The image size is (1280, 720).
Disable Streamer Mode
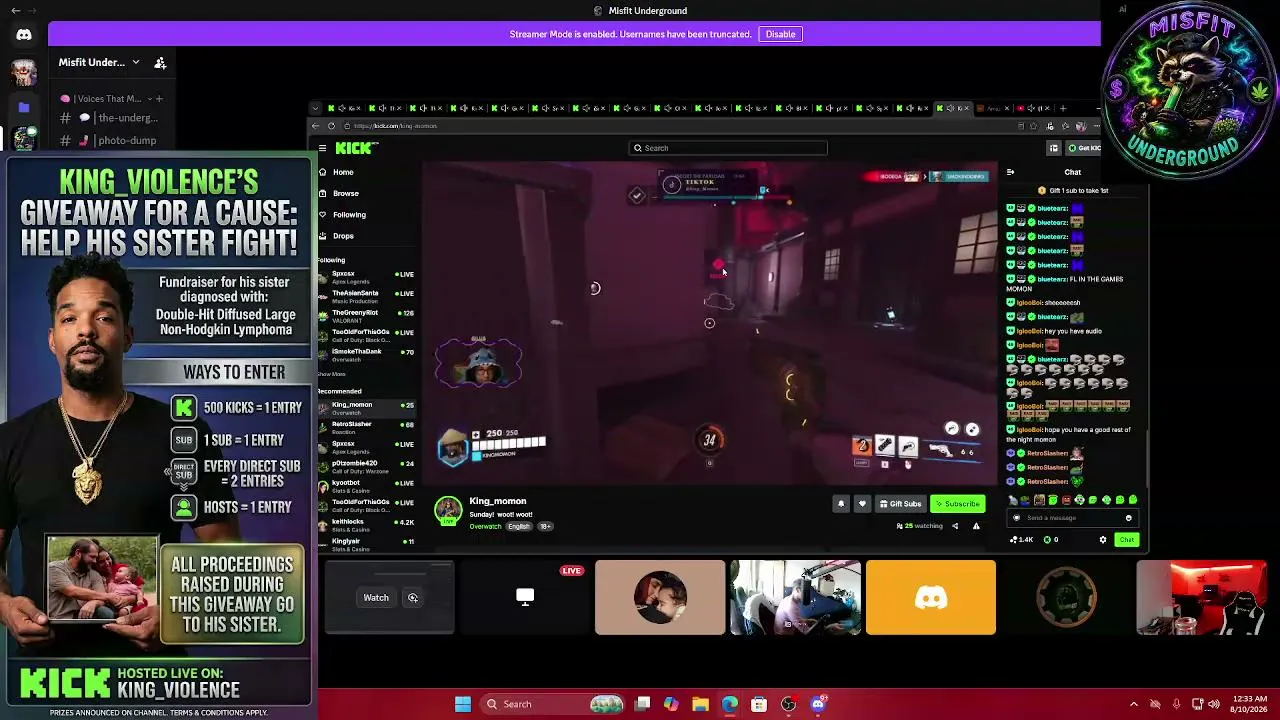(x=780, y=34)
